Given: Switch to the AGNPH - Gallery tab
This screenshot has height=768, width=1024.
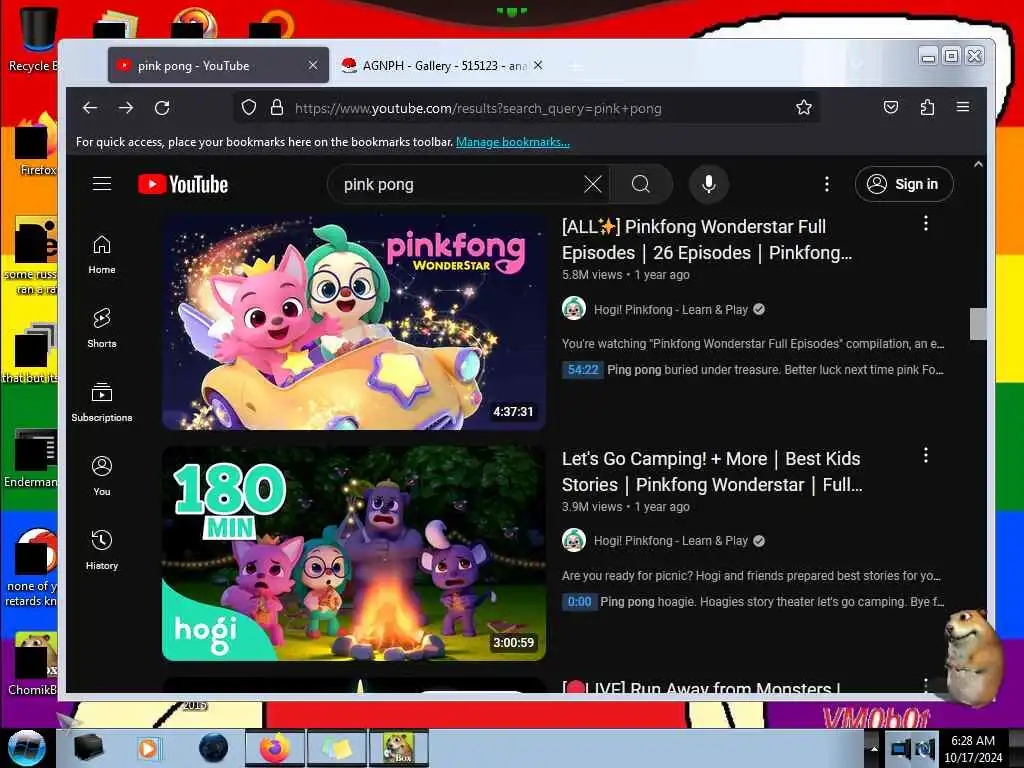Looking at the screenshot, I should (441, 65).
